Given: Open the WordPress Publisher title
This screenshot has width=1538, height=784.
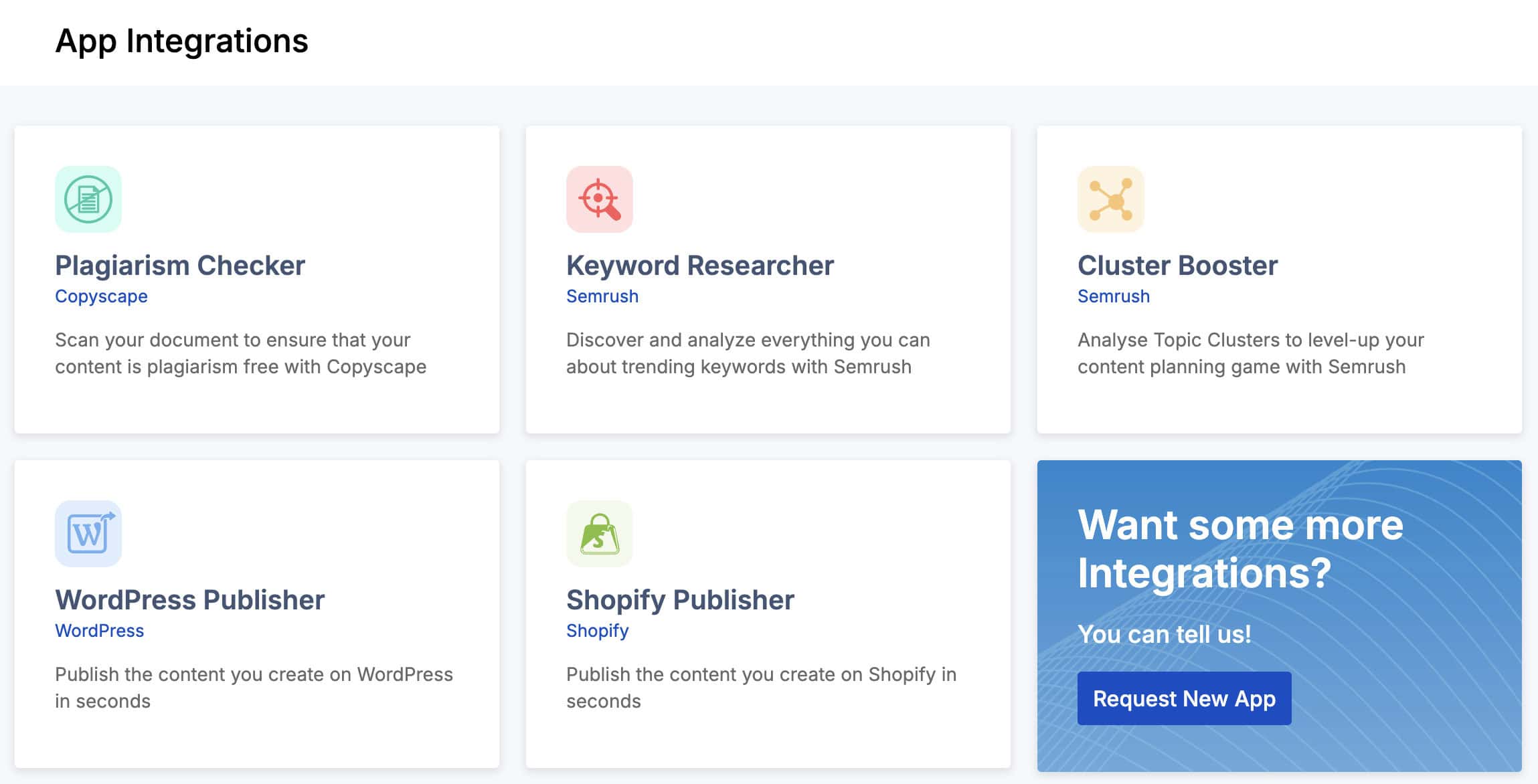Looking at the screenshot, I should (189, 600).
